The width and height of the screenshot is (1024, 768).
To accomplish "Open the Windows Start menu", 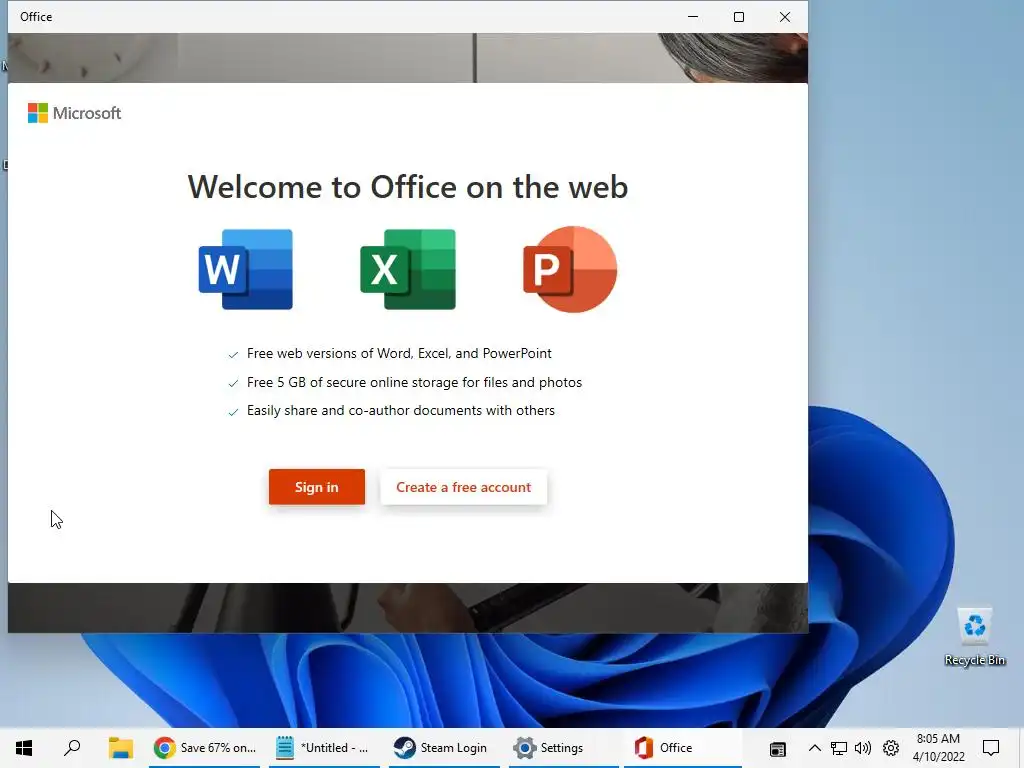I will [x=24, y=748].
